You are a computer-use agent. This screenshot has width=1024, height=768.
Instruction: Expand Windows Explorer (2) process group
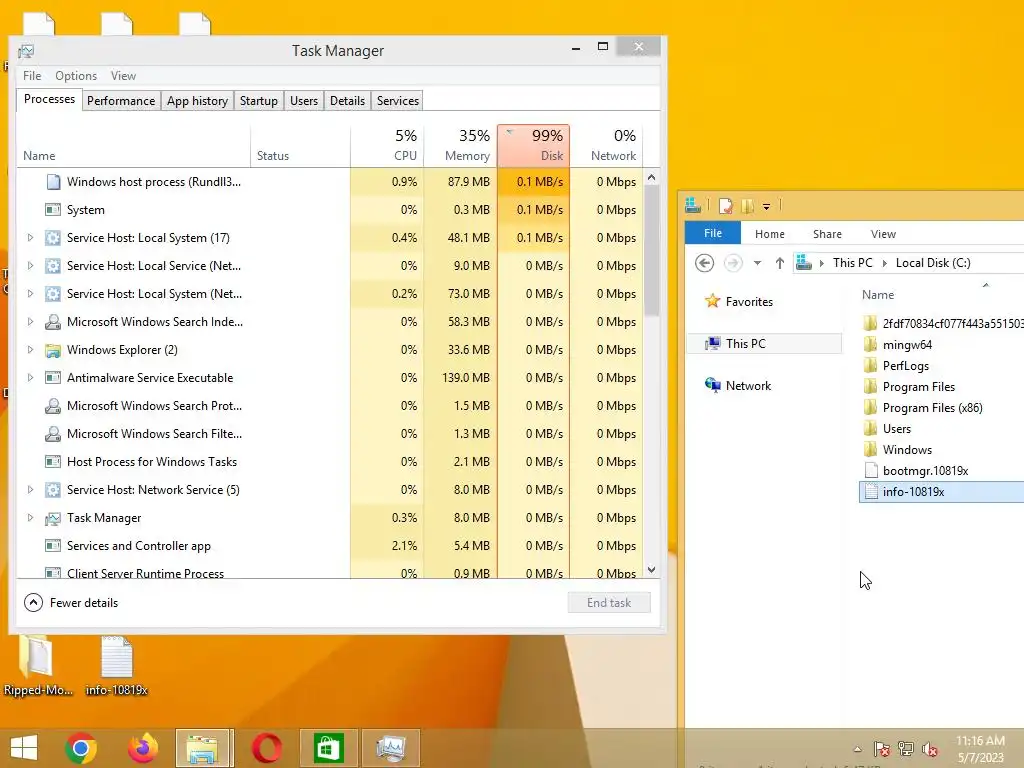[30, 350]
